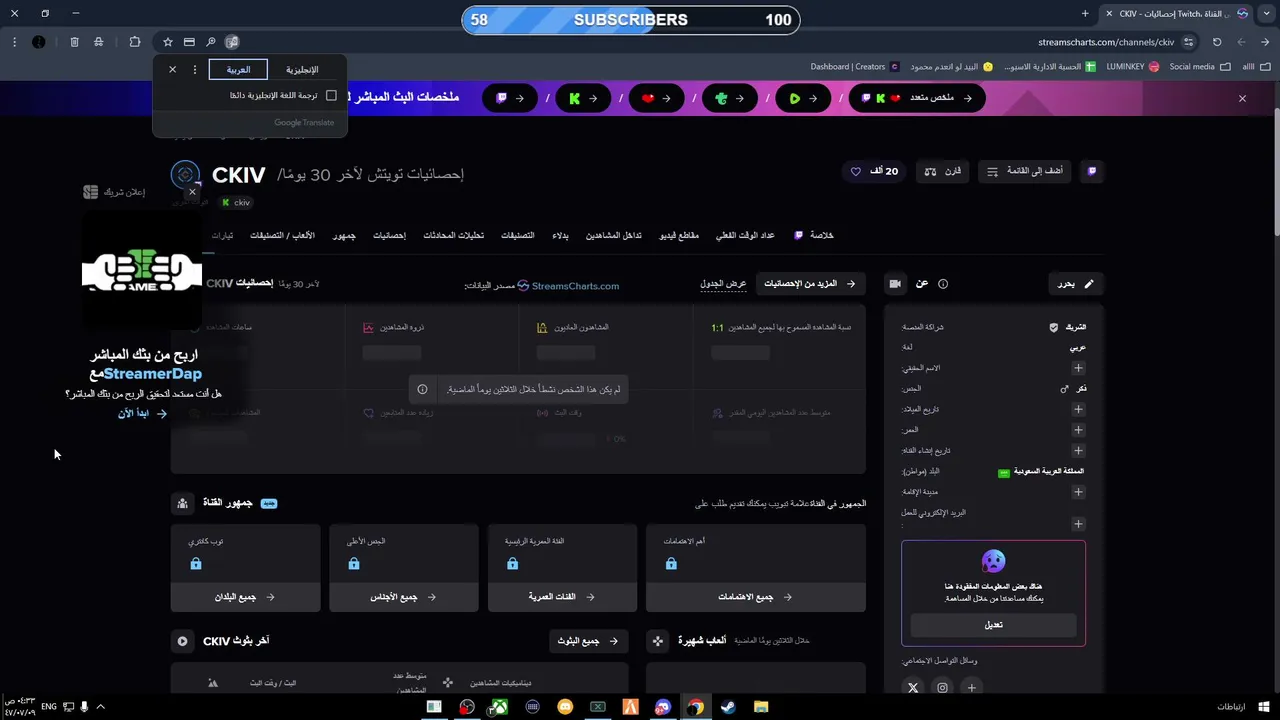
Task: Open the green Trovo pill in banner
Action: [729, 98]
